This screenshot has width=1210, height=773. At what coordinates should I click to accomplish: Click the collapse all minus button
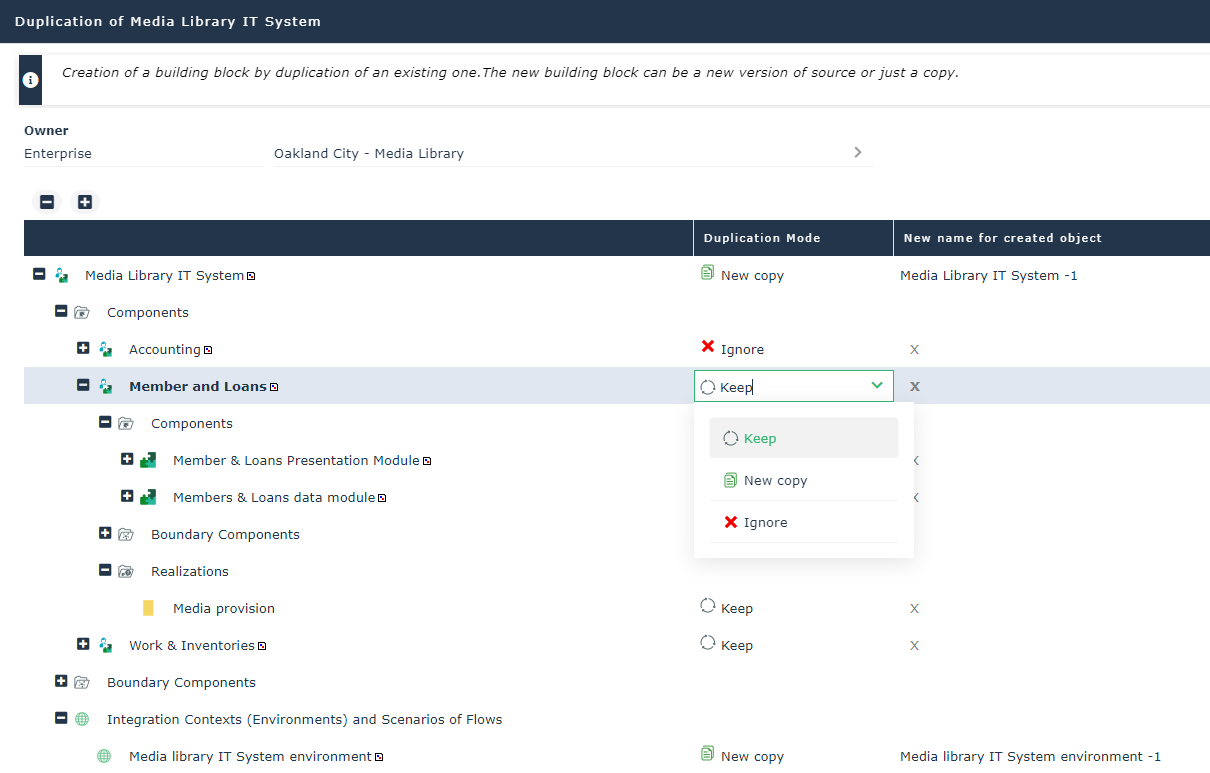pos(47,202)
